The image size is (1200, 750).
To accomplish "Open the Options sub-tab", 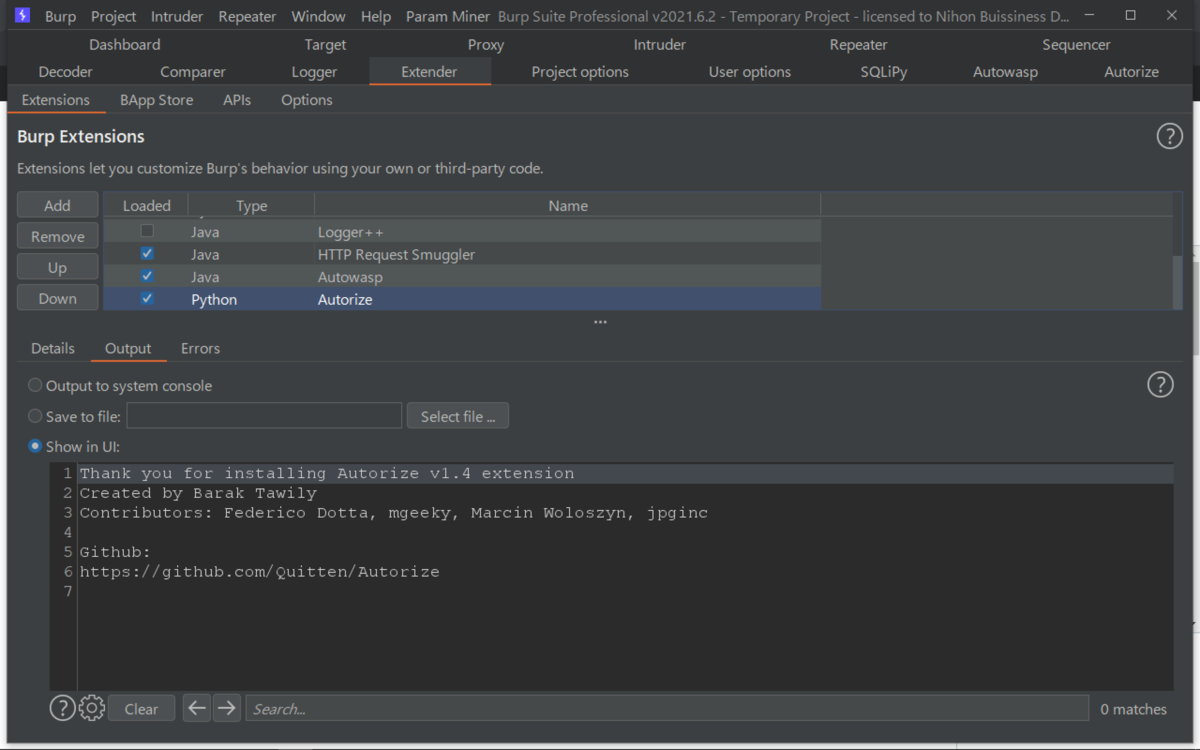I will click(x=307, y=100).
